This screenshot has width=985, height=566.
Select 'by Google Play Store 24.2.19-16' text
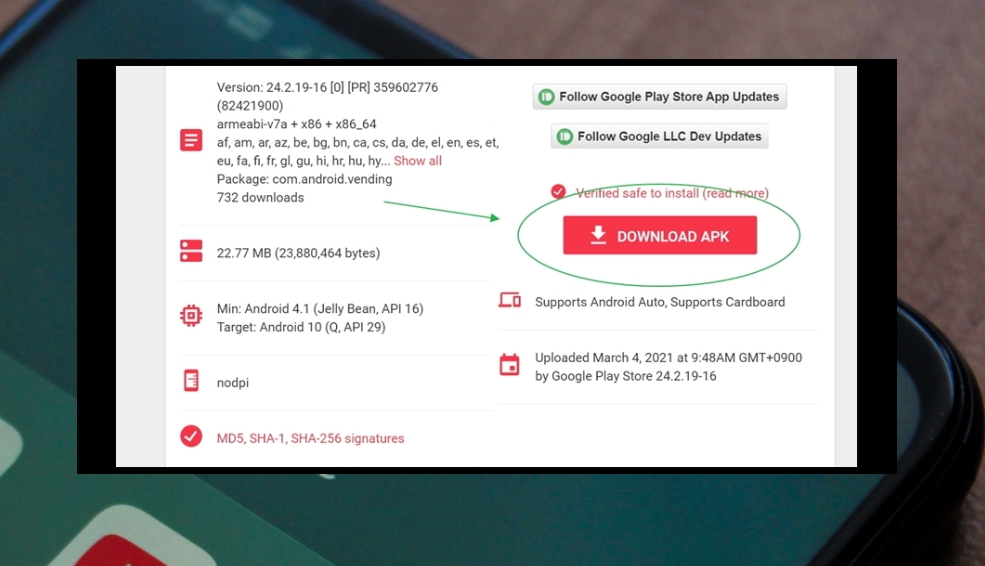click(x=626, y=376)
